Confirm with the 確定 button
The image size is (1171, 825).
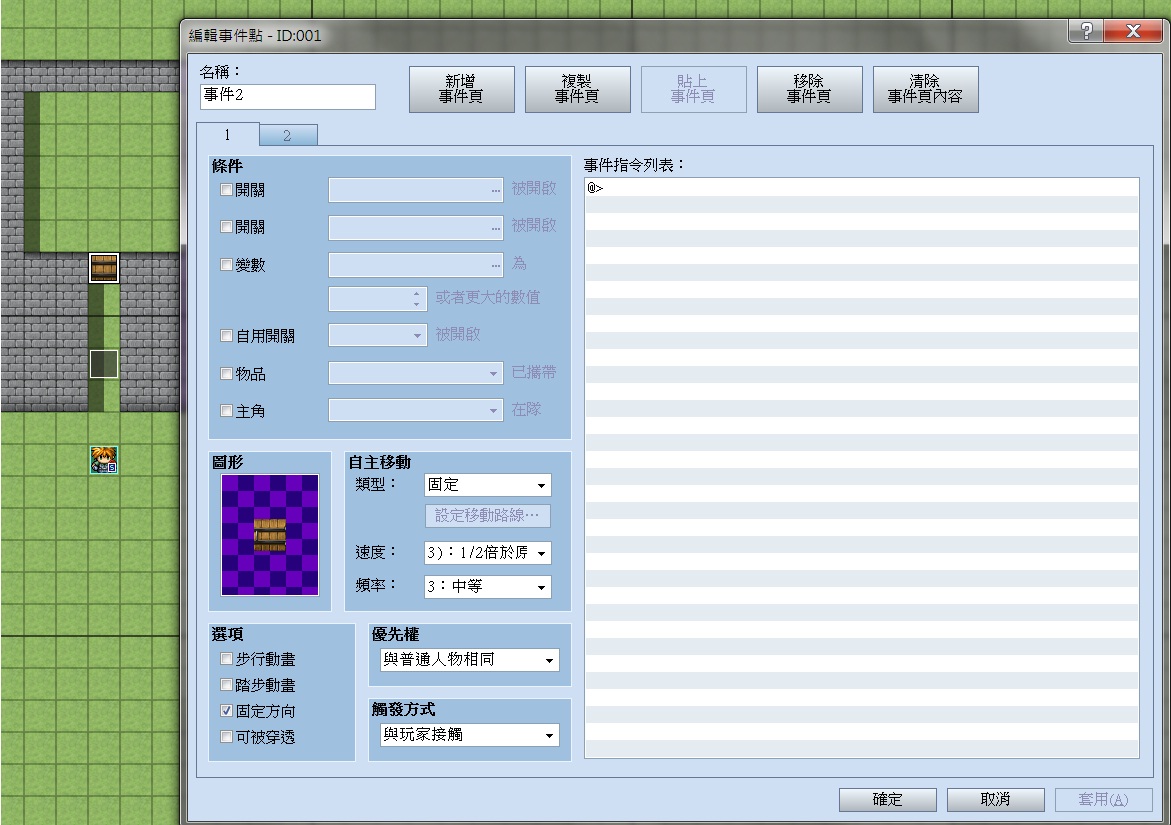[887, 800]
